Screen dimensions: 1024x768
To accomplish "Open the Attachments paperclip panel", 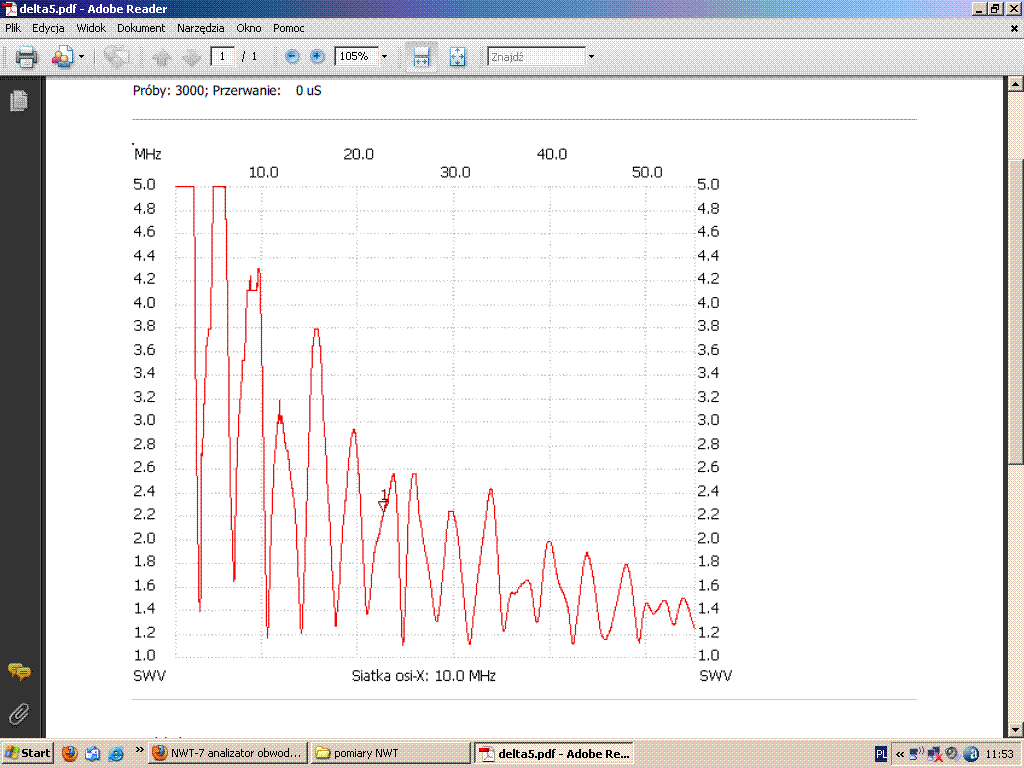I will pyautogui.click(x=18, y=713).
